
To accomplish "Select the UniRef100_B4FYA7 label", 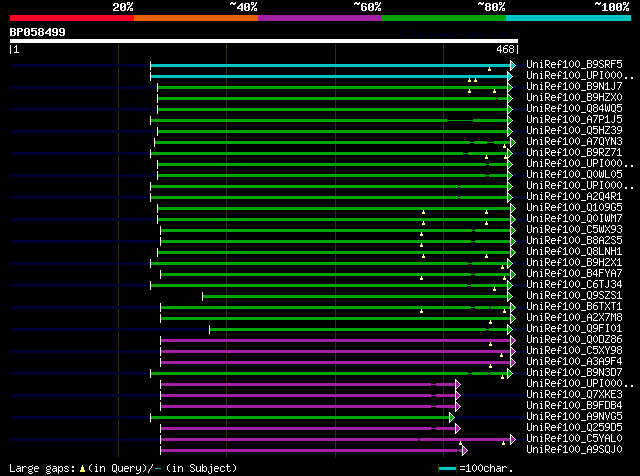I will 574,274.
